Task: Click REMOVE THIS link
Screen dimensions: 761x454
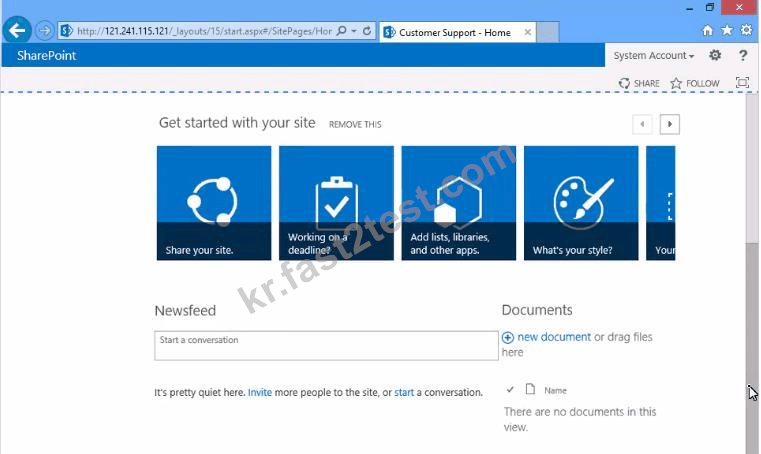Action: 355,125
